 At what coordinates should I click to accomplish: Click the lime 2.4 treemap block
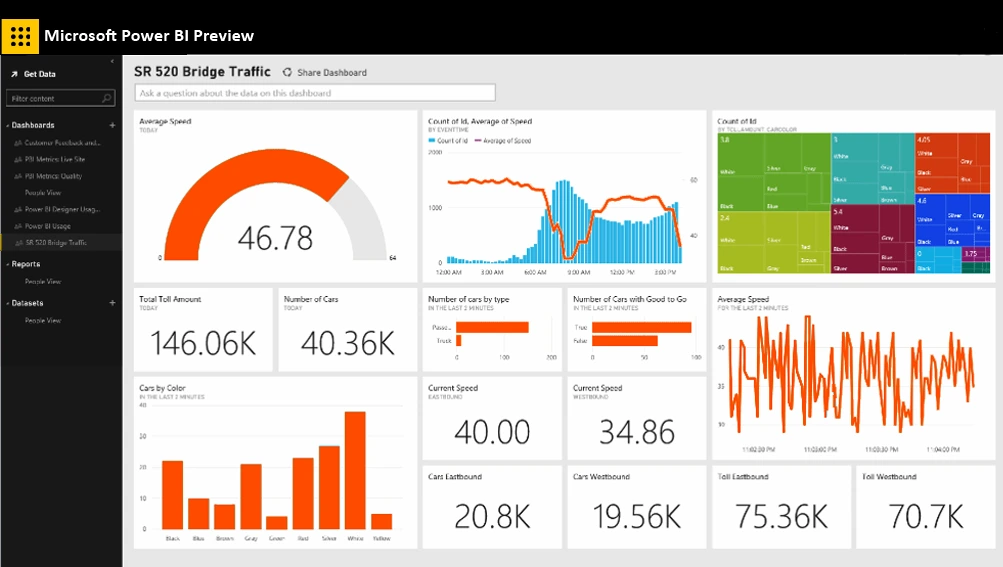pos(774,243)
